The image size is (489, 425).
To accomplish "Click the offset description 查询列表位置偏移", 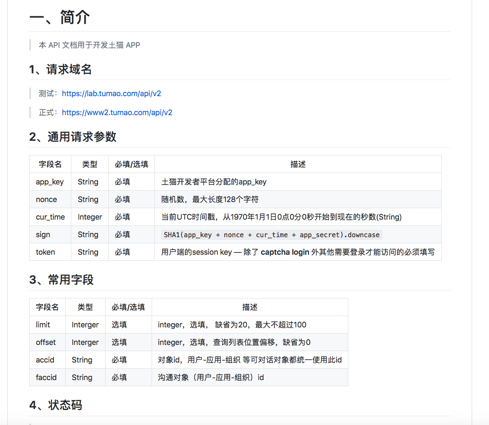I will click(234, 342).
